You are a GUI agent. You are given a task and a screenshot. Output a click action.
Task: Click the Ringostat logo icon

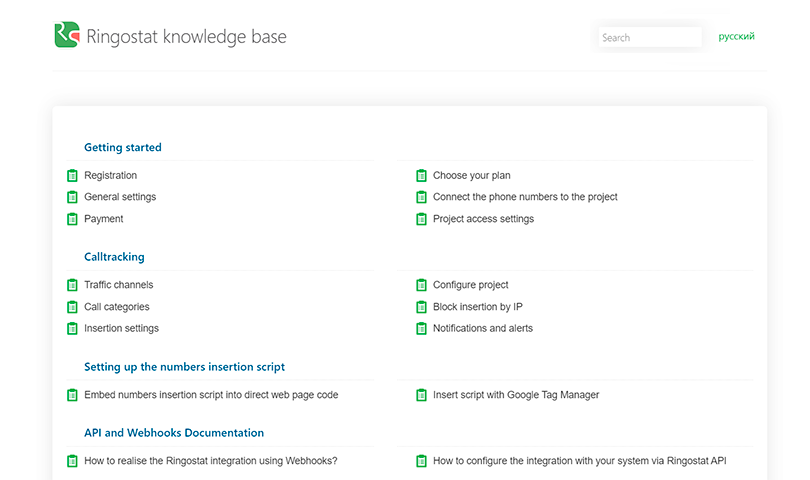tap(67, 35)
